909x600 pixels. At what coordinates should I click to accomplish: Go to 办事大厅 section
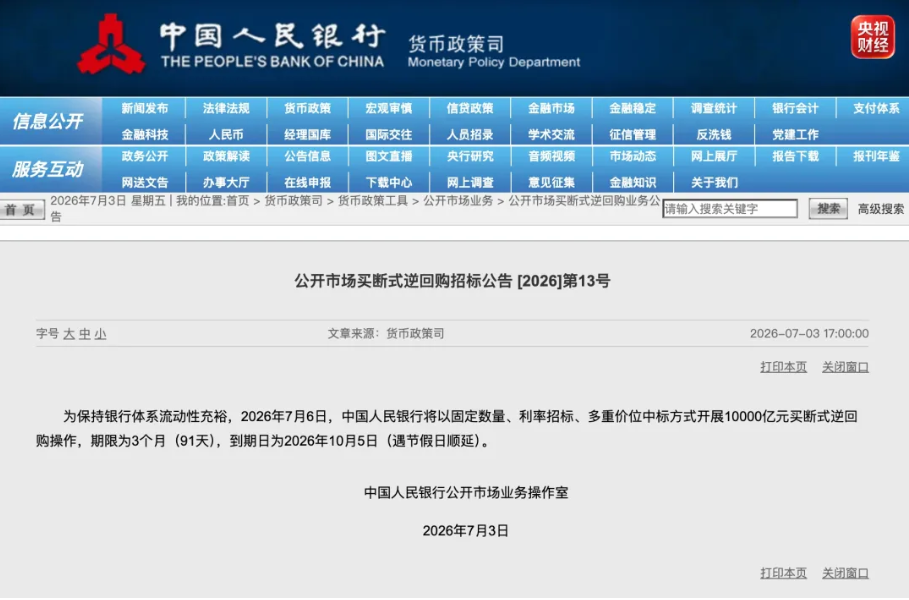coord(226,182)
